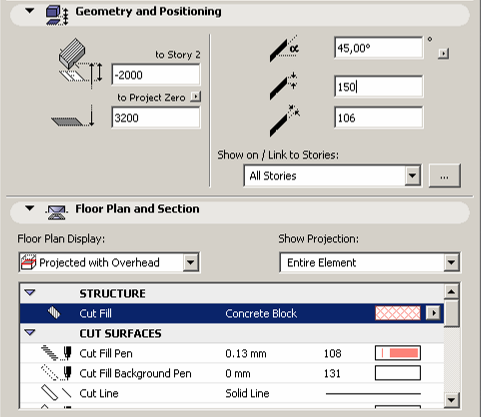The height and width of the screenshot is (417, 481).
Task: Click the Cut Fill Pen color swatch
Action: (398, 353)
